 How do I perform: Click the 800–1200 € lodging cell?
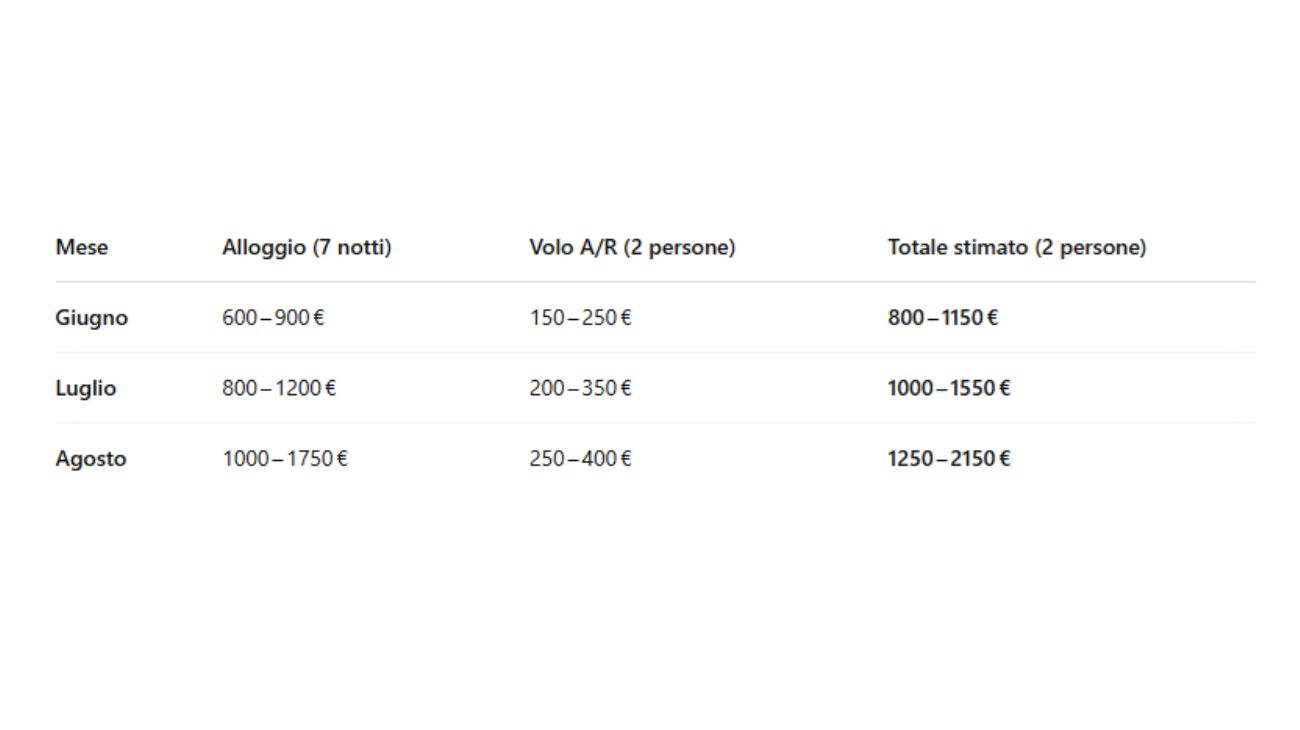pos(279,388)
